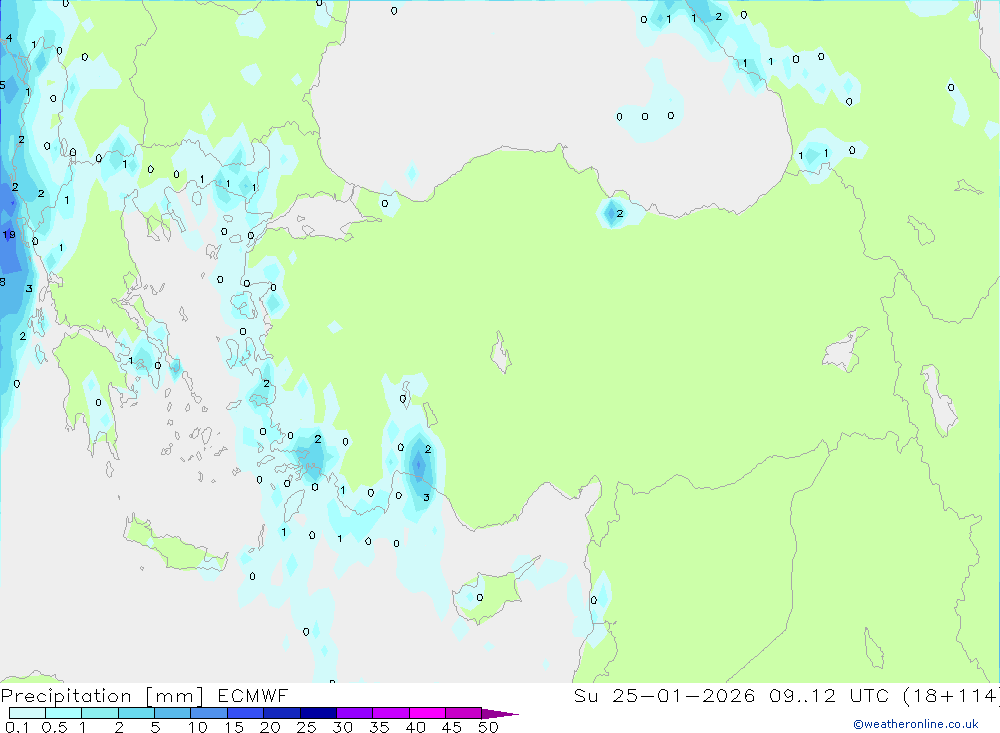
Task: Choose the 40–45 mm magenta legend swatch
Action: point(427,713)
